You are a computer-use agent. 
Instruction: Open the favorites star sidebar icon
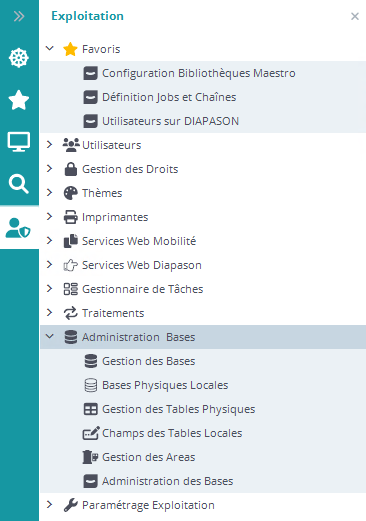(x=19, y=100)
